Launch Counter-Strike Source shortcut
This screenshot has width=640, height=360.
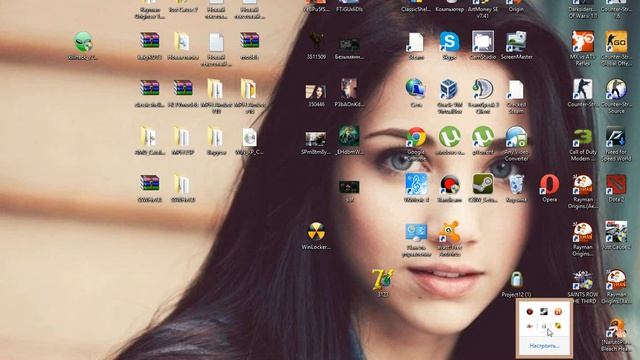[x=616, y=89]
